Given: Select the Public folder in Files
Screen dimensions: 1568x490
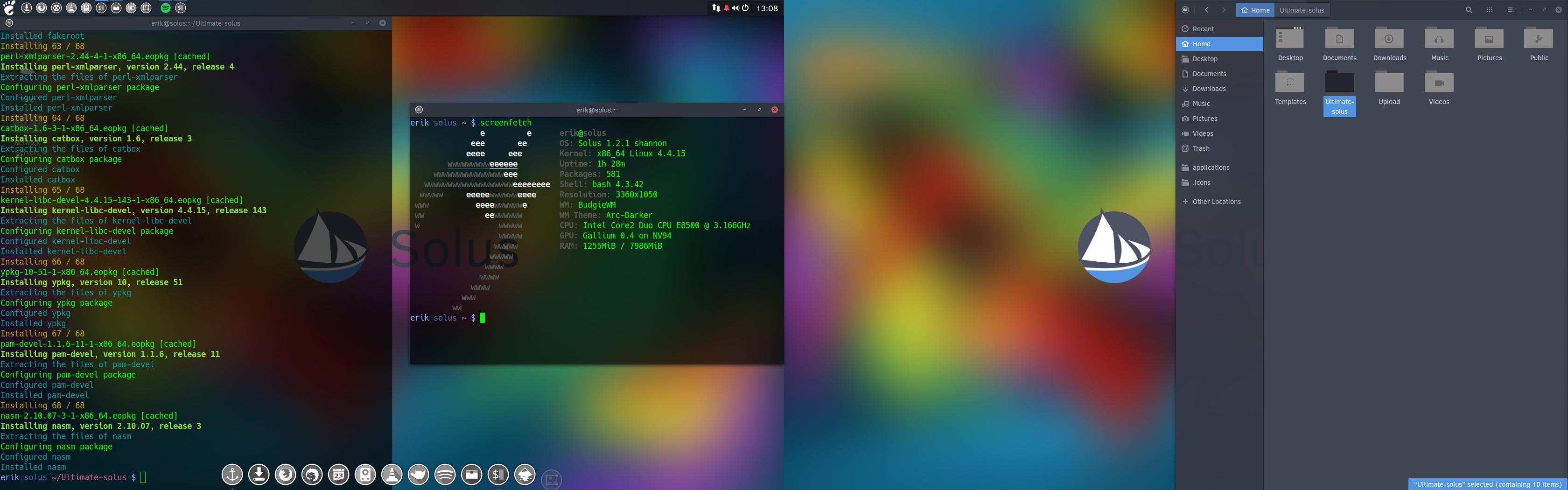Looking at the screenshot, I should [1539, 44].
